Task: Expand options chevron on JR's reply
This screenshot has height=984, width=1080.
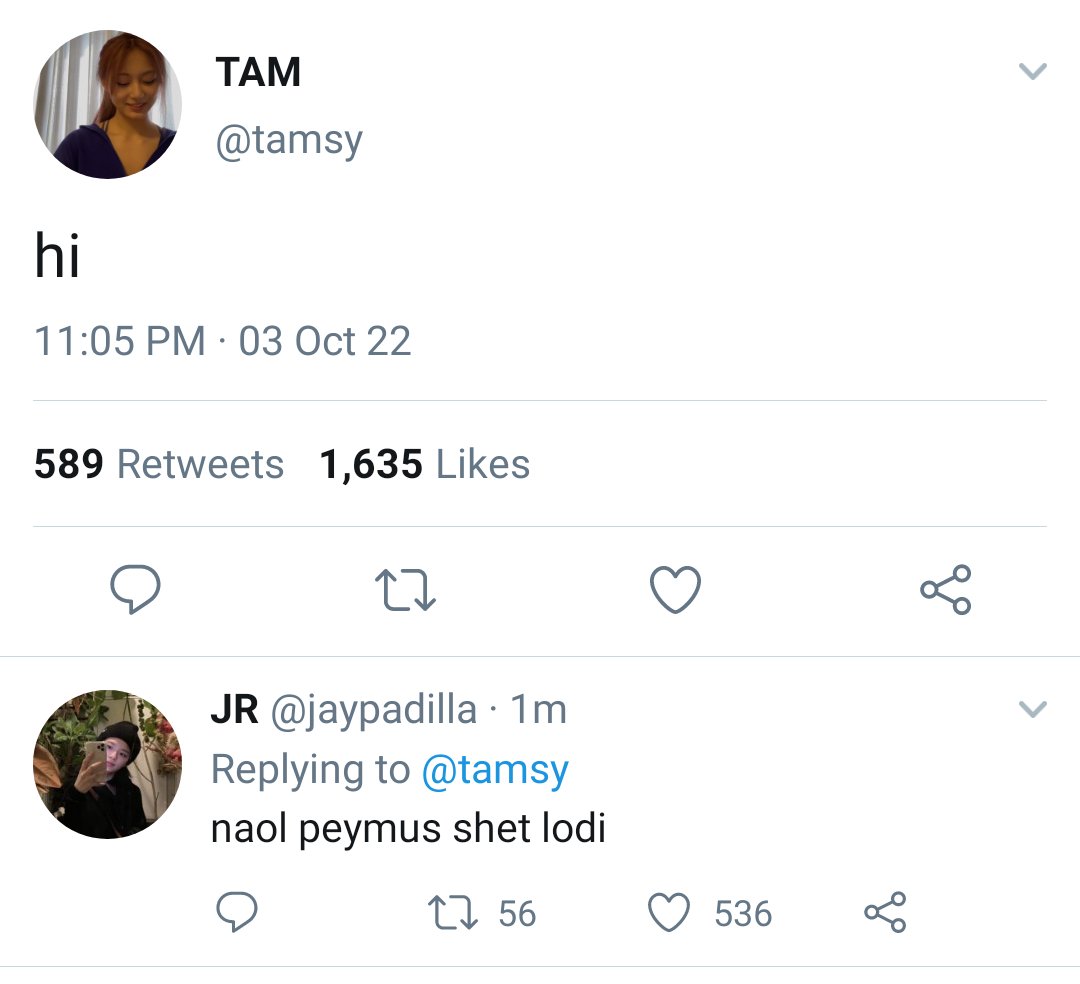Action: click(1032, 709)
